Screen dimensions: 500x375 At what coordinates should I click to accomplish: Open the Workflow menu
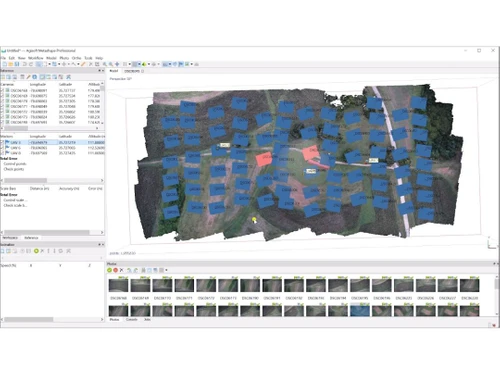coord(36,58)
